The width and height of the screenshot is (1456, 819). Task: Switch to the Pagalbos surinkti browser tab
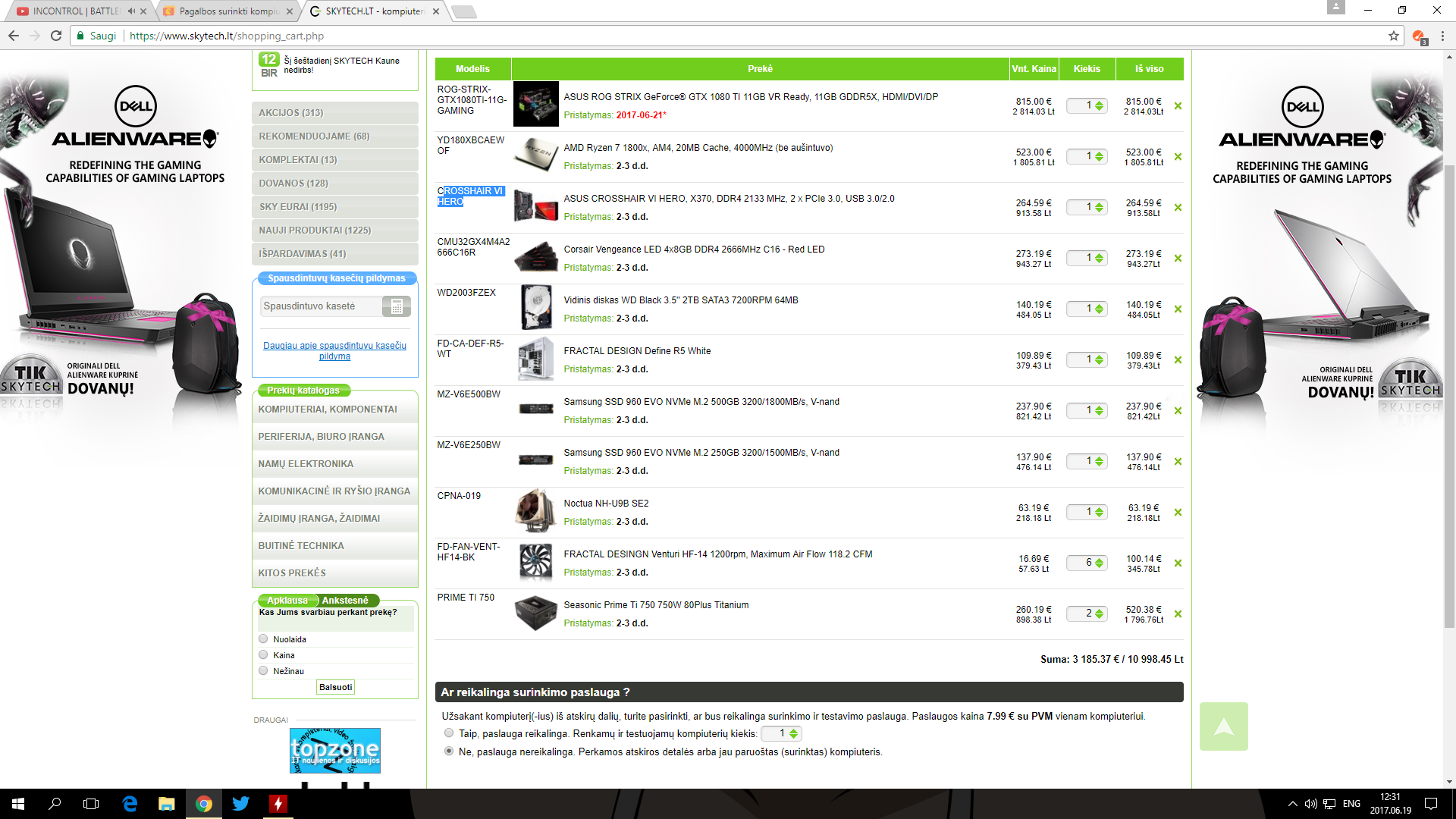coord(228,11)
